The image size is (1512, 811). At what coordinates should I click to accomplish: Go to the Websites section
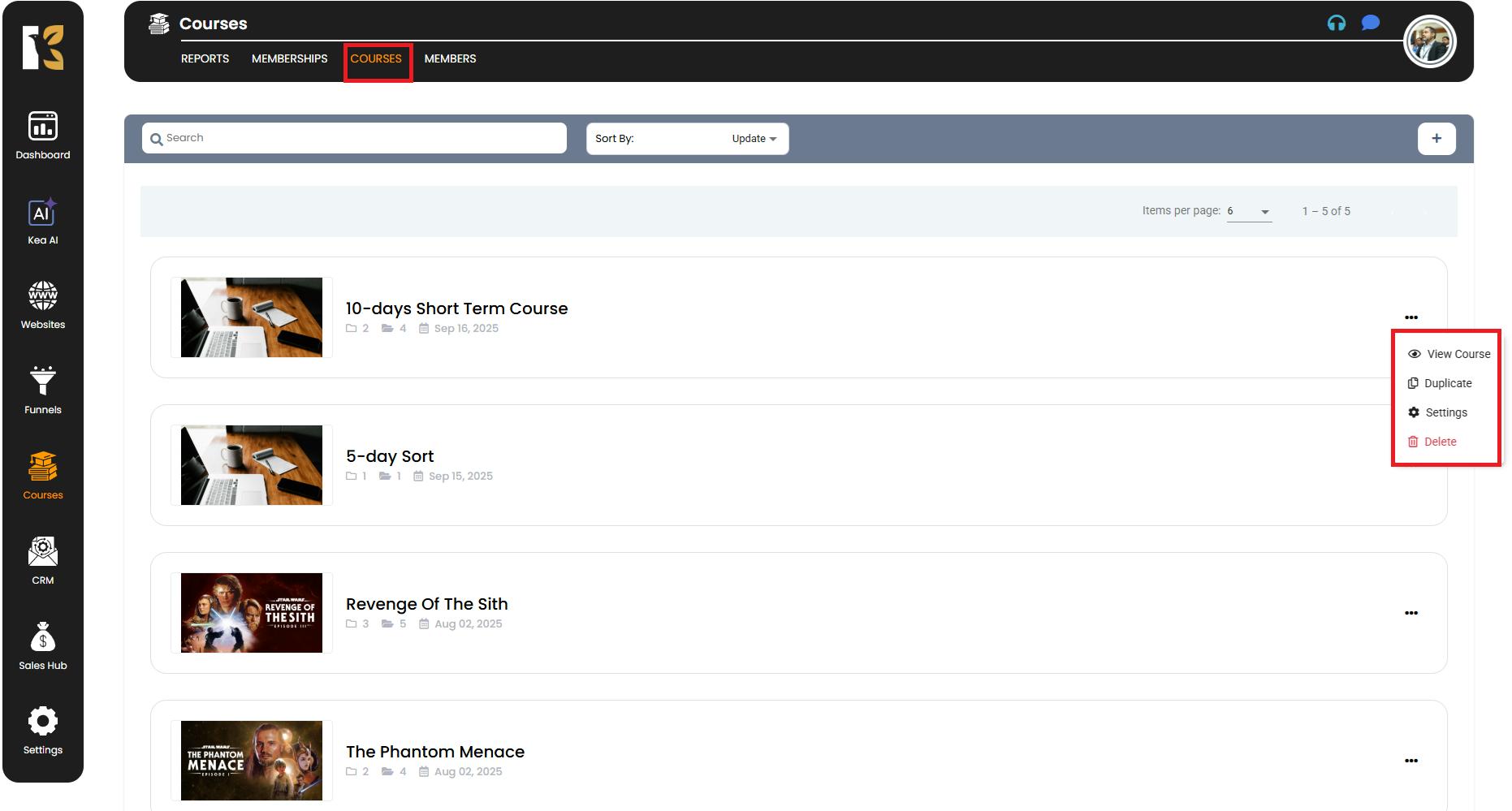(x=43, y=305)
